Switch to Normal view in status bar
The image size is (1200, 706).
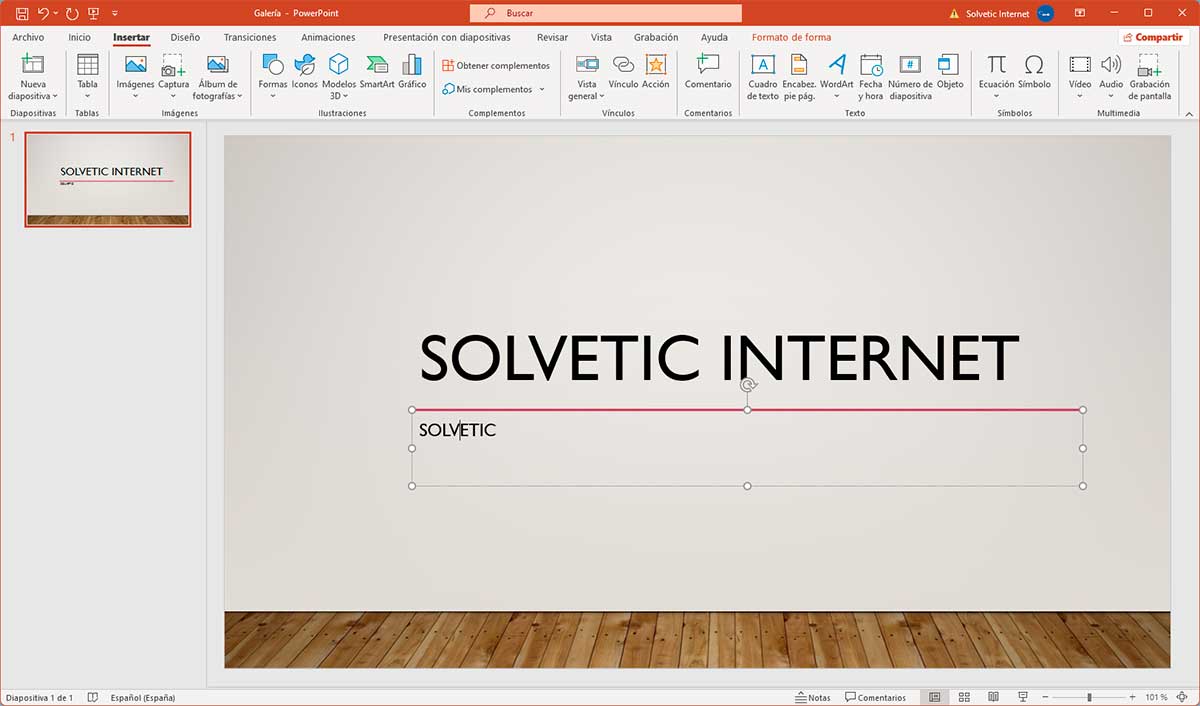coord(935,697)
